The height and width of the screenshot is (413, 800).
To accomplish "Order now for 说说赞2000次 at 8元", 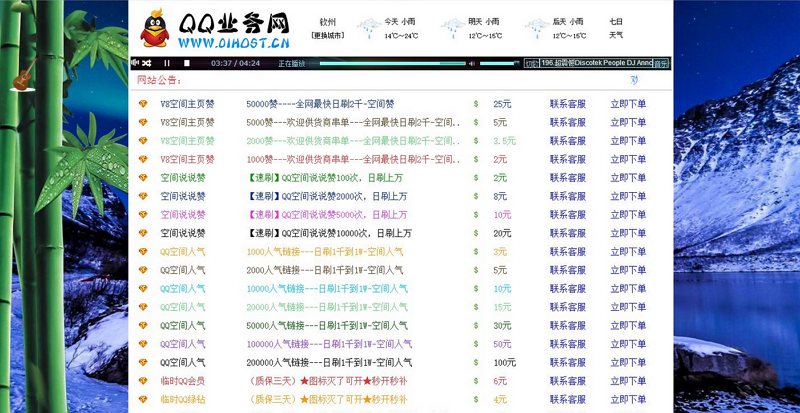I will coord(628,196).
